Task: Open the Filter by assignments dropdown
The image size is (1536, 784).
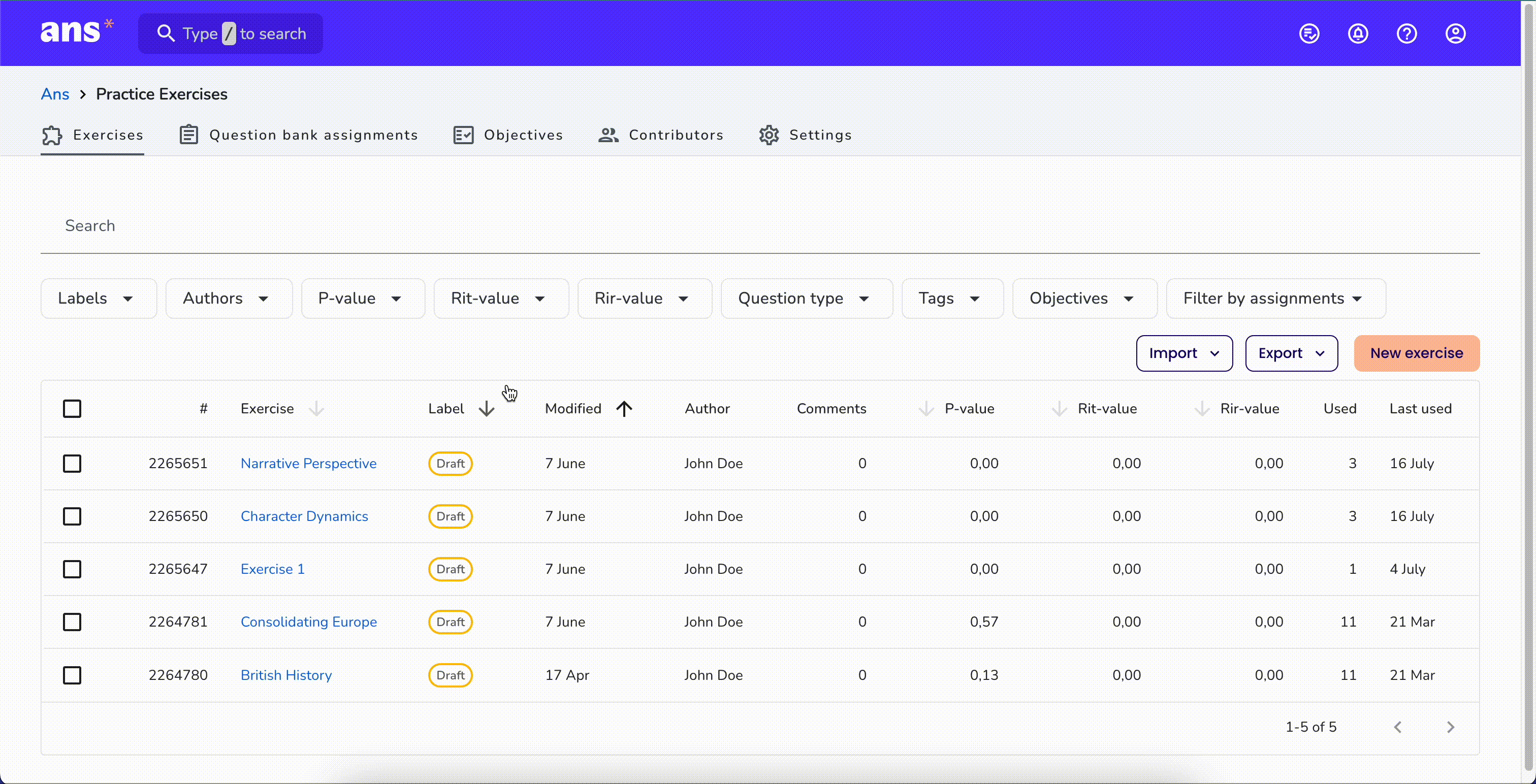Action: (x=1276, y=298)
